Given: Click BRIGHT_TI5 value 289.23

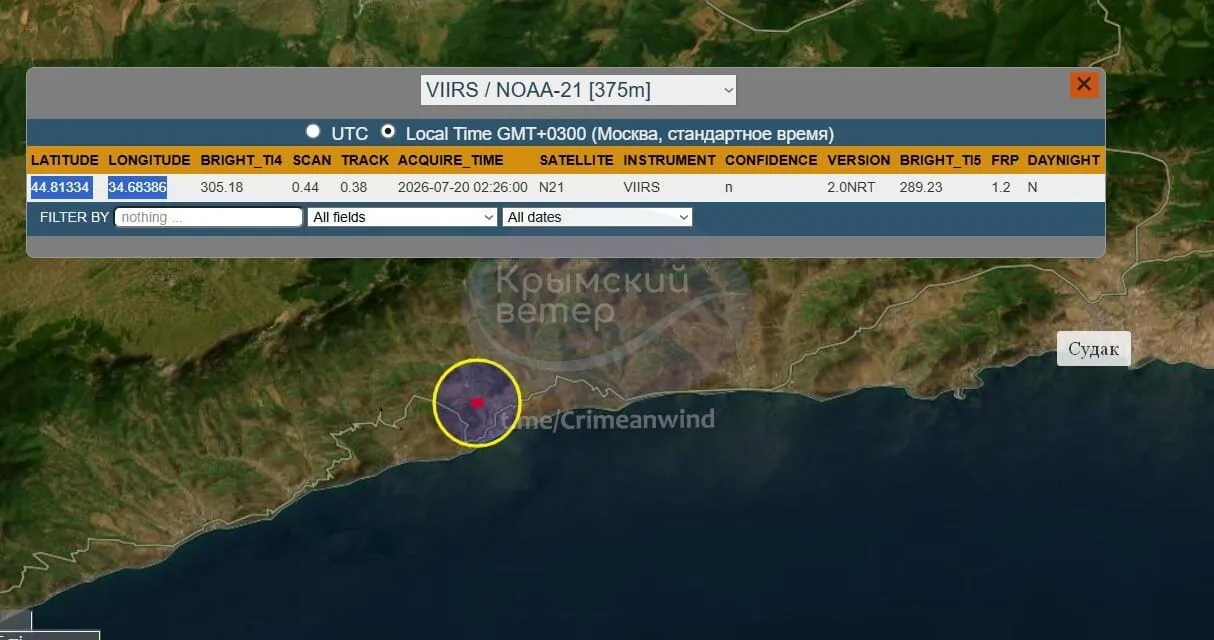Looking at the screenshot, I should [921, 187].
